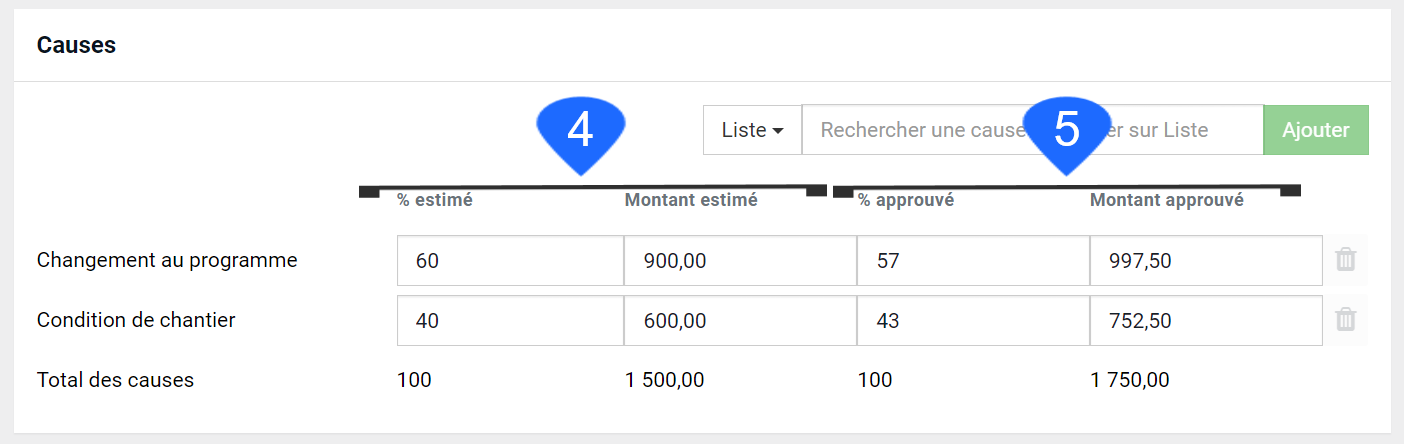Click the Total des causes label
This screenshot has height=444, width=1404.
tap(115, 380)
